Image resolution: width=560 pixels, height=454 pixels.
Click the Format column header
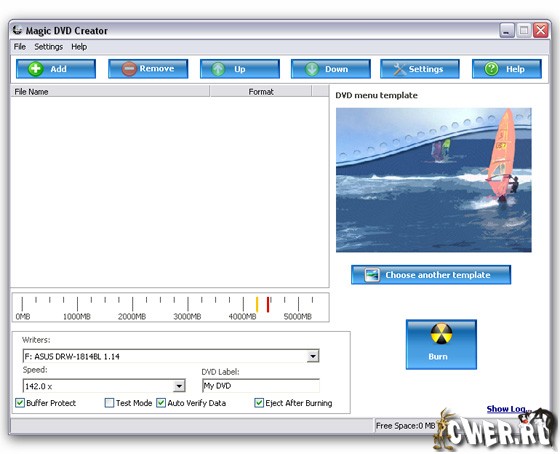pyautogui.click(x=261, y=92)
